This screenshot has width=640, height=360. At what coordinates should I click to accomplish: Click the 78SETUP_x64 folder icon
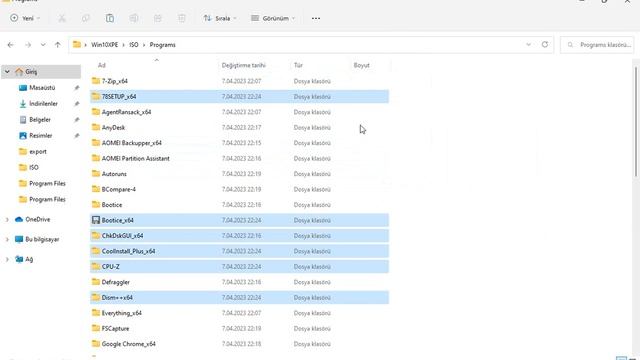click(96, 96)
